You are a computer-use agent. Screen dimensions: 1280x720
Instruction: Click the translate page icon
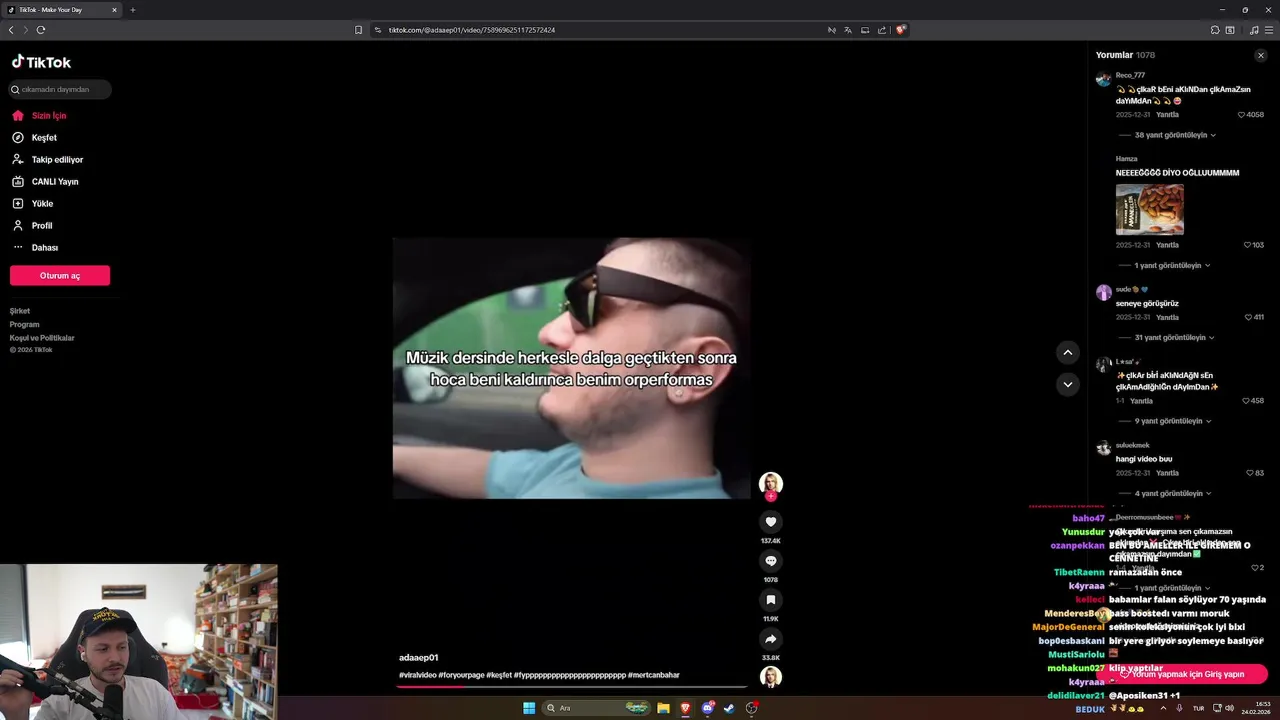[848, 30]
